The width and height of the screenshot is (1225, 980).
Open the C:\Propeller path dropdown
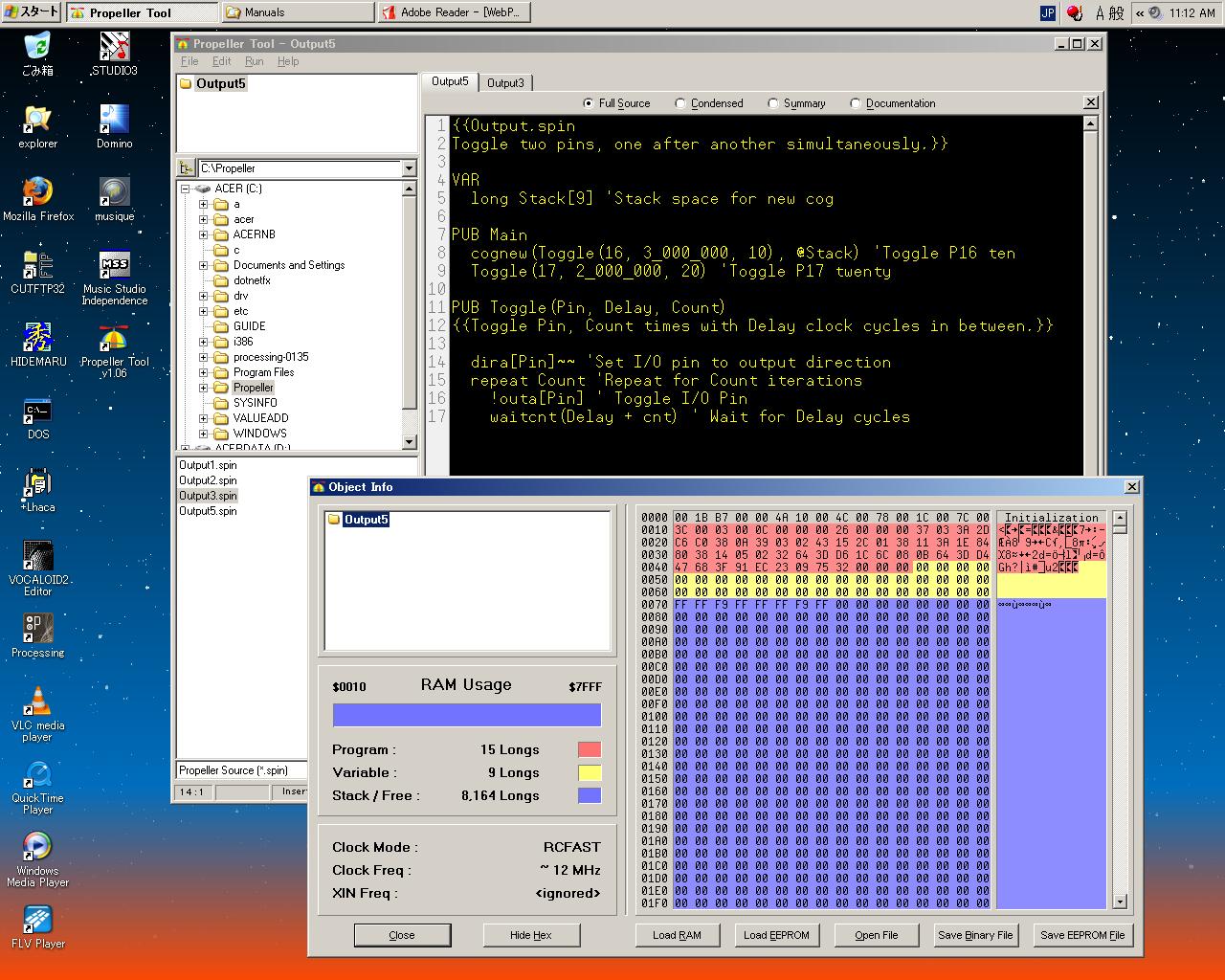[409, 168]
